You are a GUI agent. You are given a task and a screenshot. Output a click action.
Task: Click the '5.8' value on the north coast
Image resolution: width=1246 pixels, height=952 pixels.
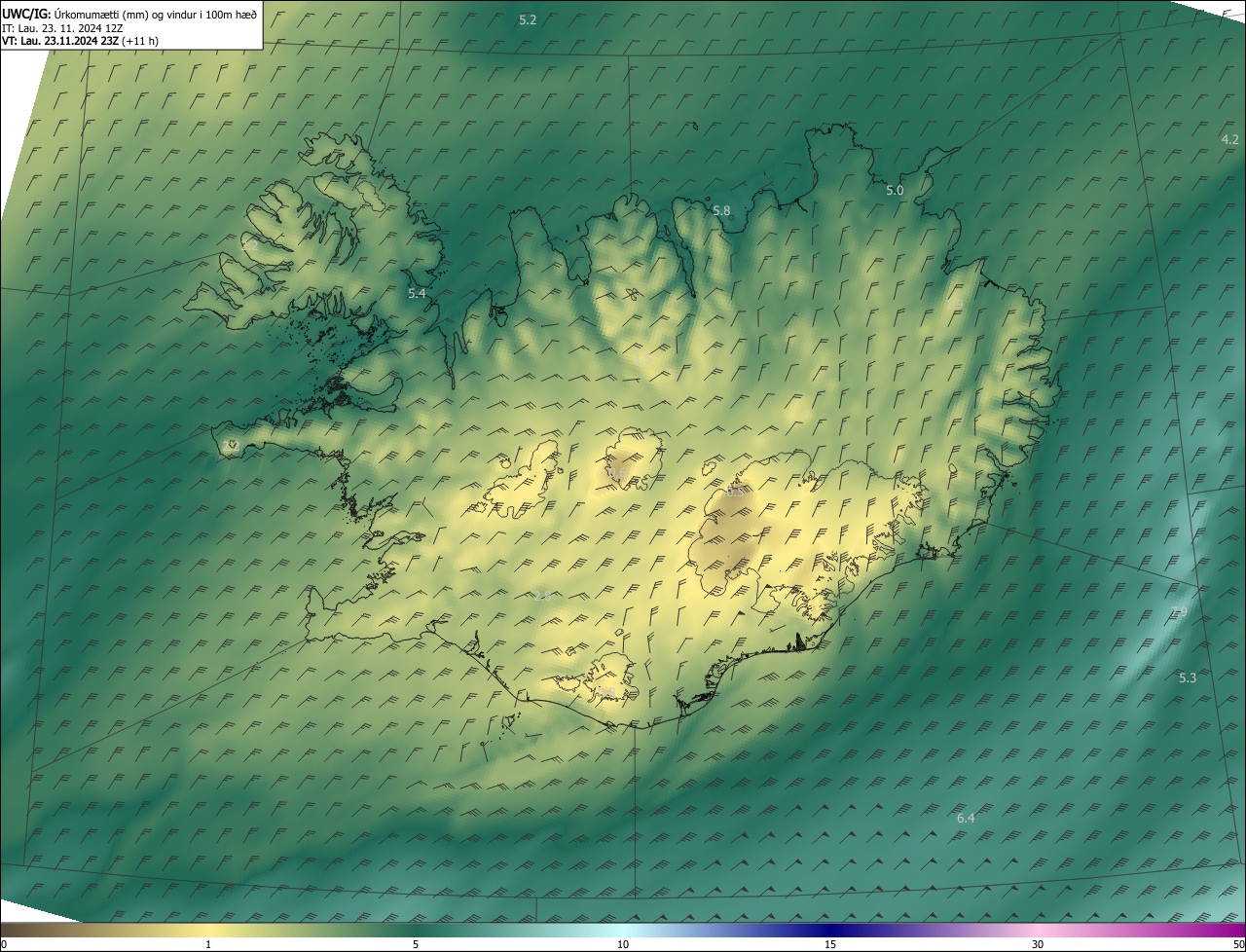point(721,210)
